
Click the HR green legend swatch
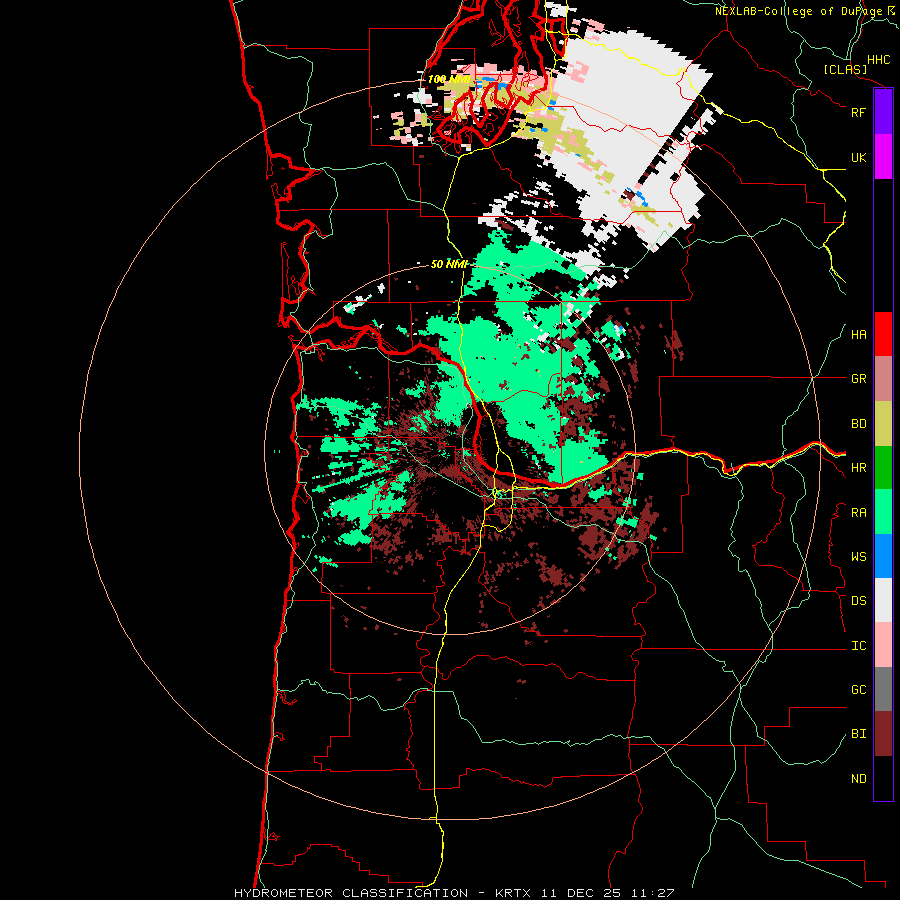[883, 468]
